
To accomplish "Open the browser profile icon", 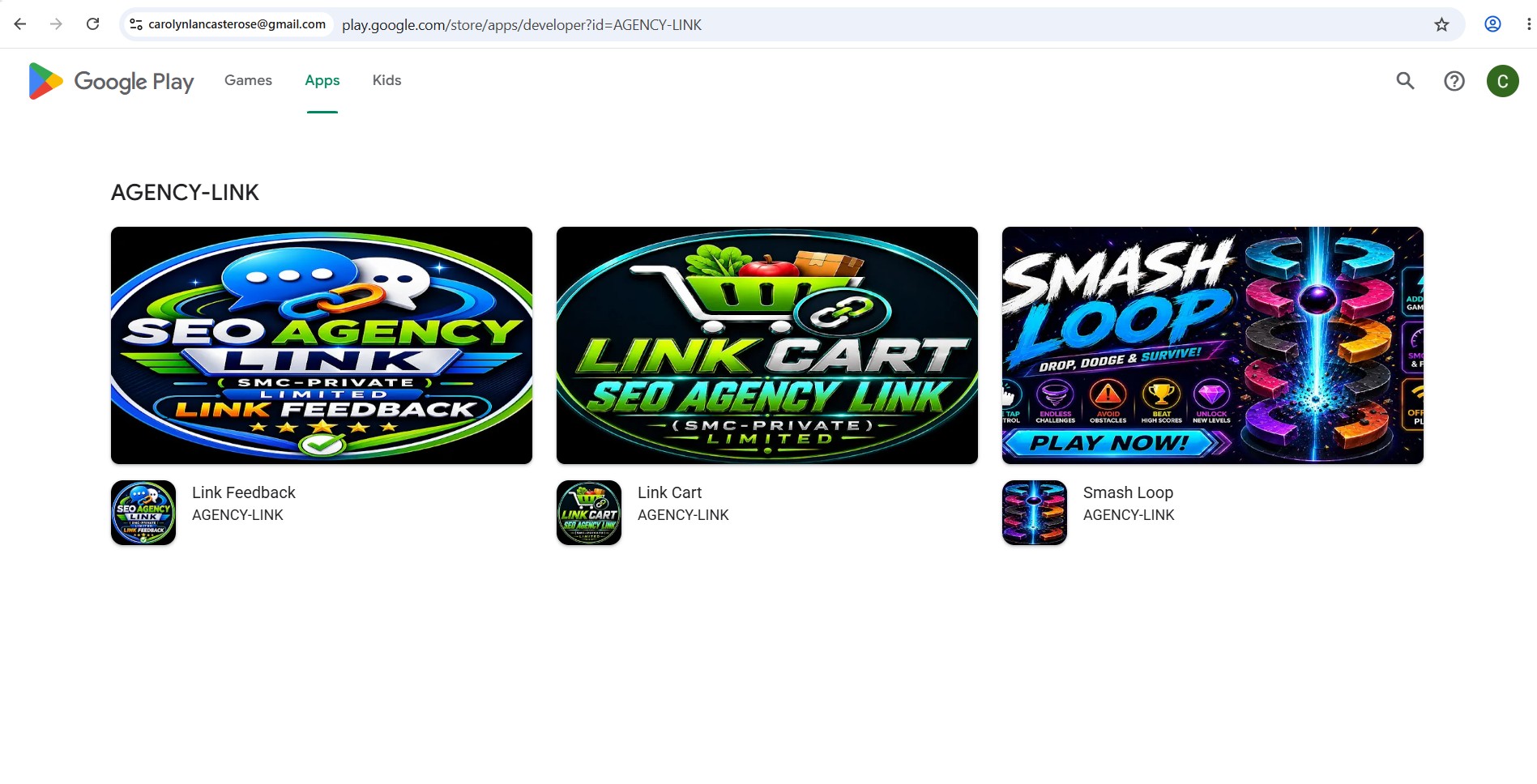I will [1492, 24].
